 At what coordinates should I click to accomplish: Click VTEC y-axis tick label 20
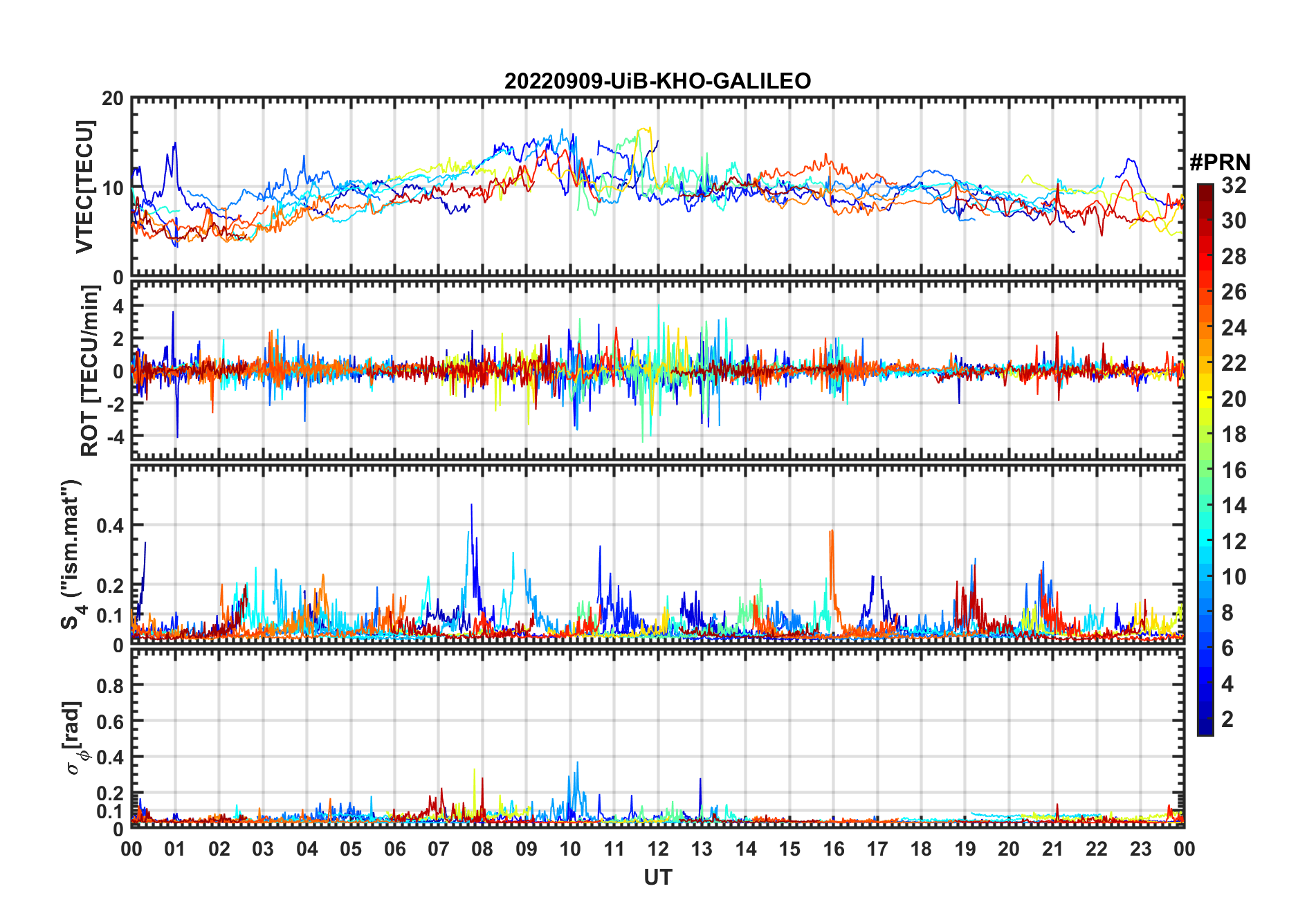(x=113, y=99)
